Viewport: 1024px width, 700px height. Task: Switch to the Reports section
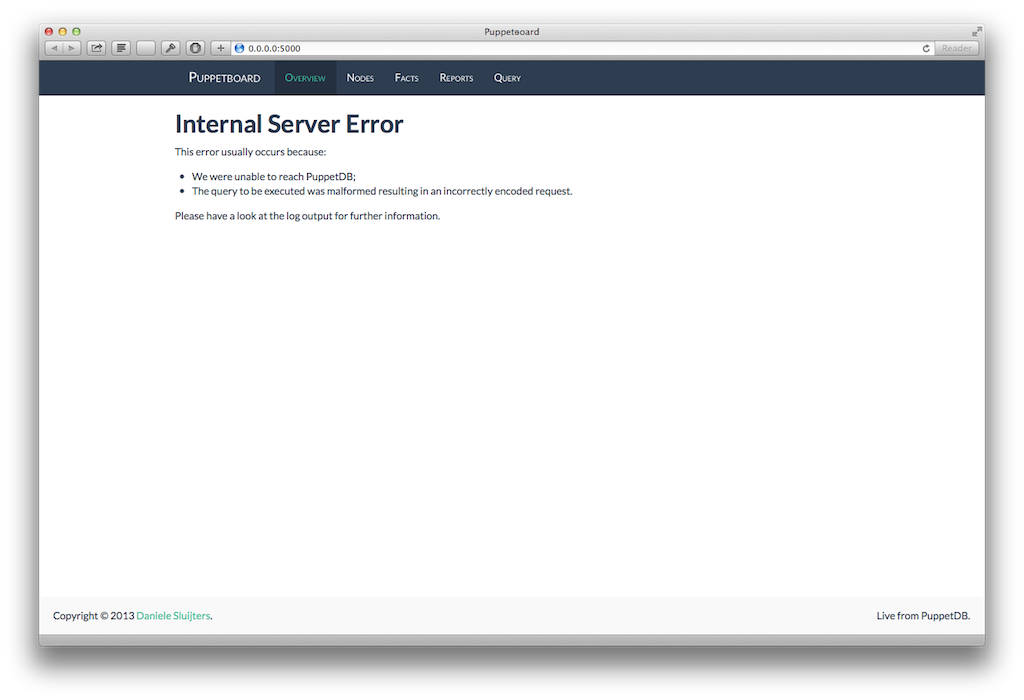[456, 78]
